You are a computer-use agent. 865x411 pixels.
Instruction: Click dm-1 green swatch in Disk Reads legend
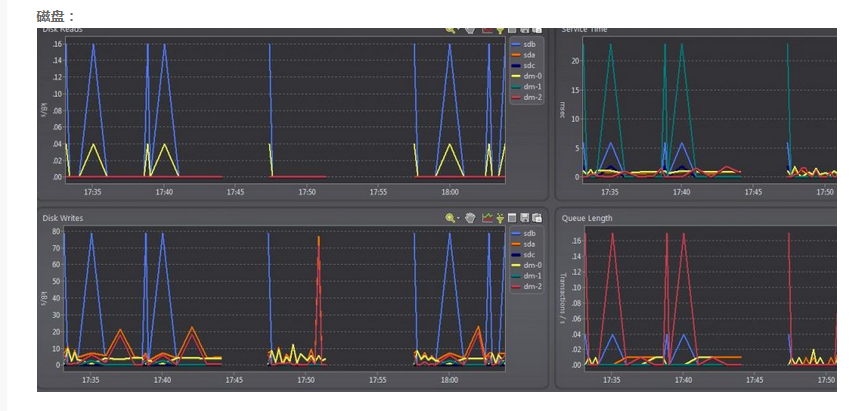click(x=517, y=87)
